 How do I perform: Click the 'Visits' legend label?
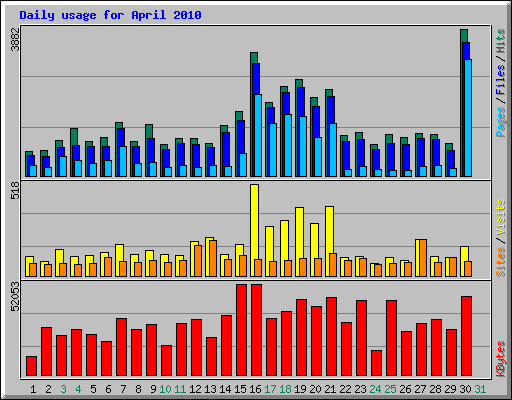pyautogui.click(x=500, y=217)
